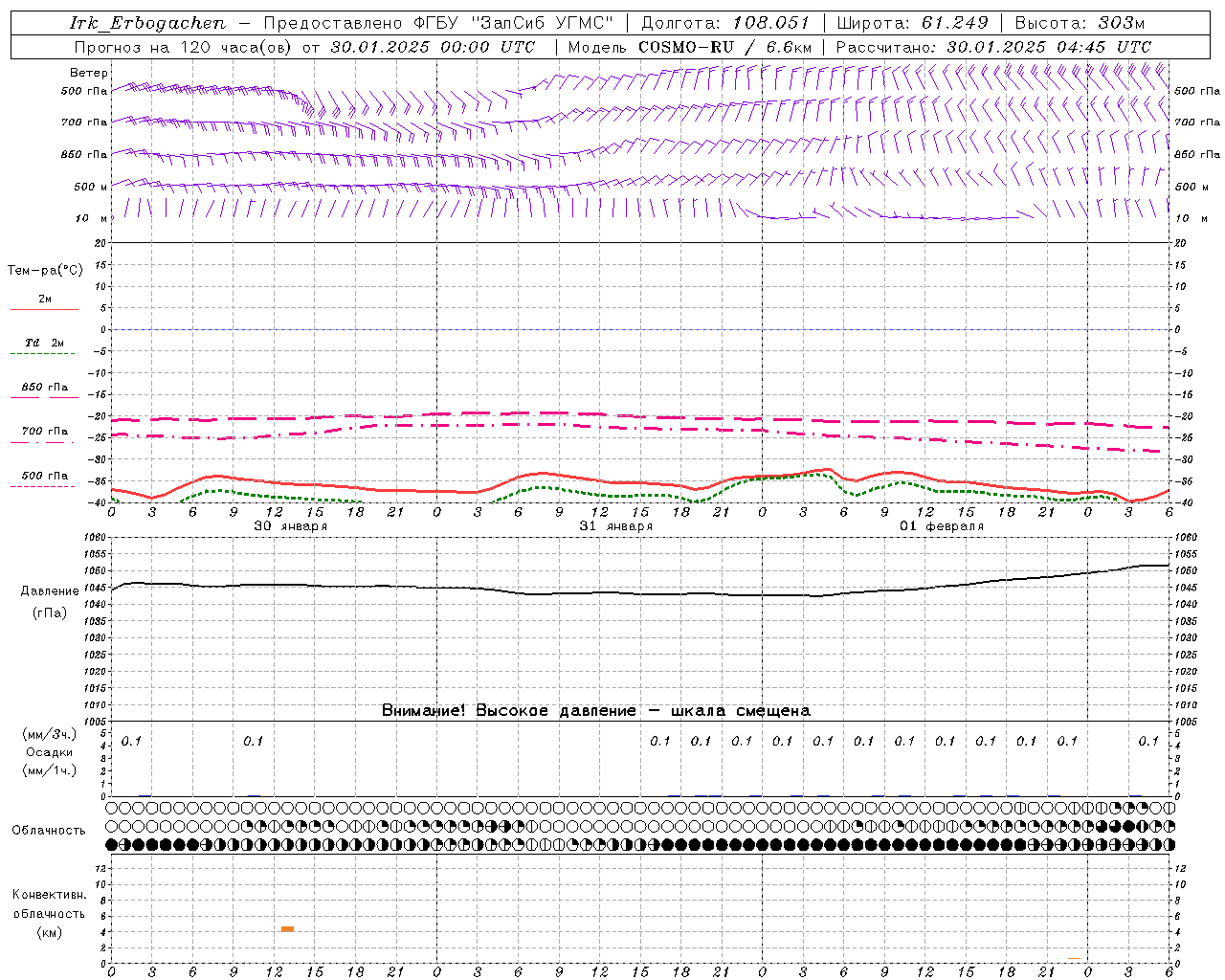Click the "(мм/3ч.)" precipitation unit label
1225x980 pixels.
50,735
